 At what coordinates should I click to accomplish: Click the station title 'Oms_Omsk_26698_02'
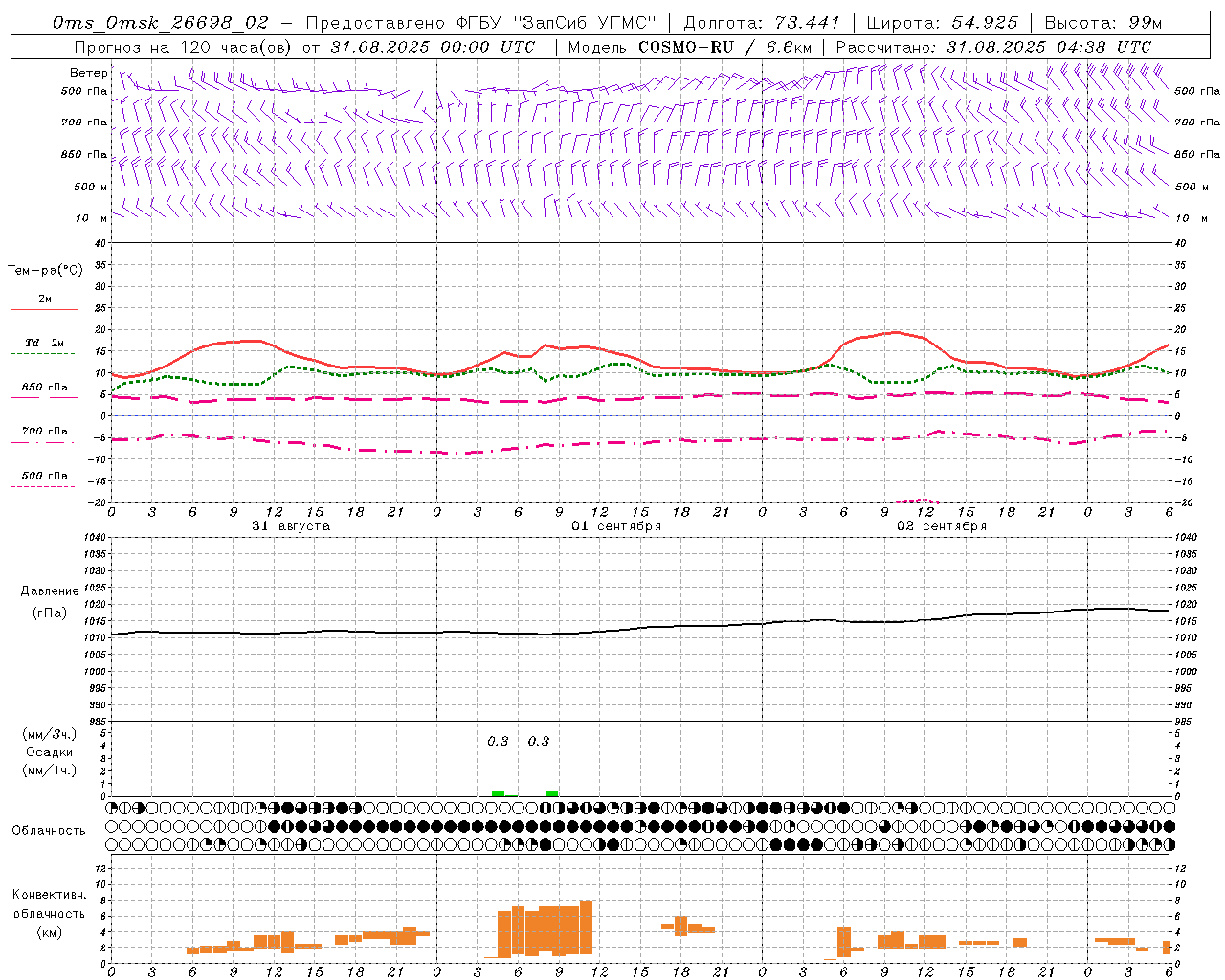pos(161,23)
